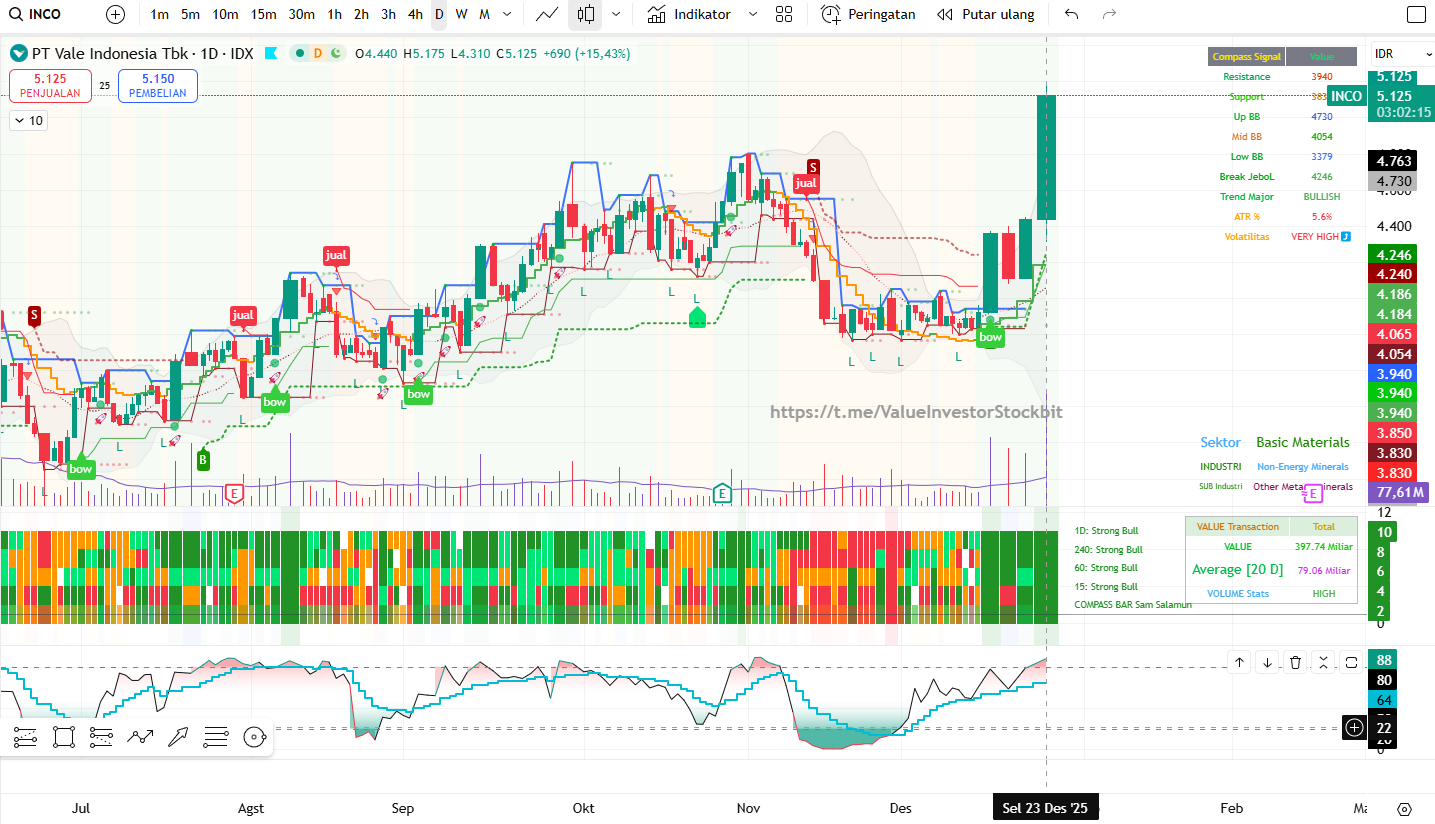Switch to the 3h timeframe
Screen dimensions: 1435x824
point(388,14)
